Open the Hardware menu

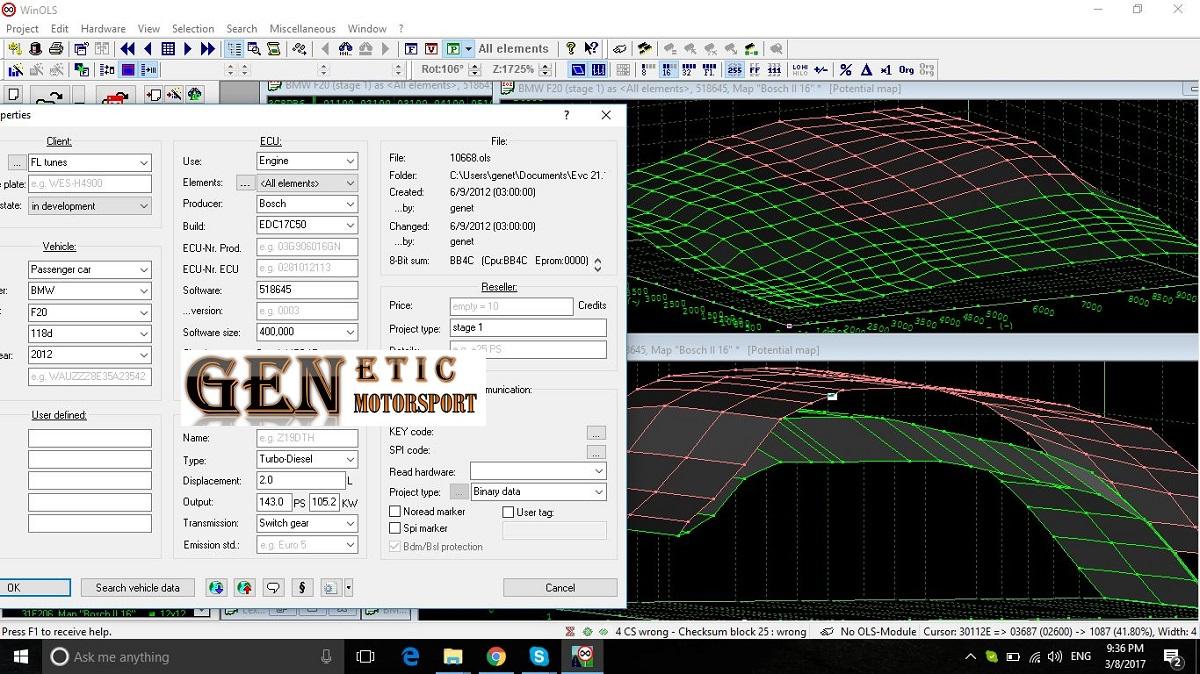103,29
